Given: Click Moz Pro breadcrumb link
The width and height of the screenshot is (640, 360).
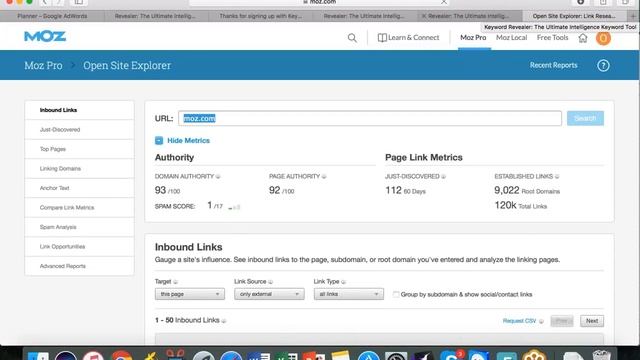Looking at the screenshot, I should [43, 65].
